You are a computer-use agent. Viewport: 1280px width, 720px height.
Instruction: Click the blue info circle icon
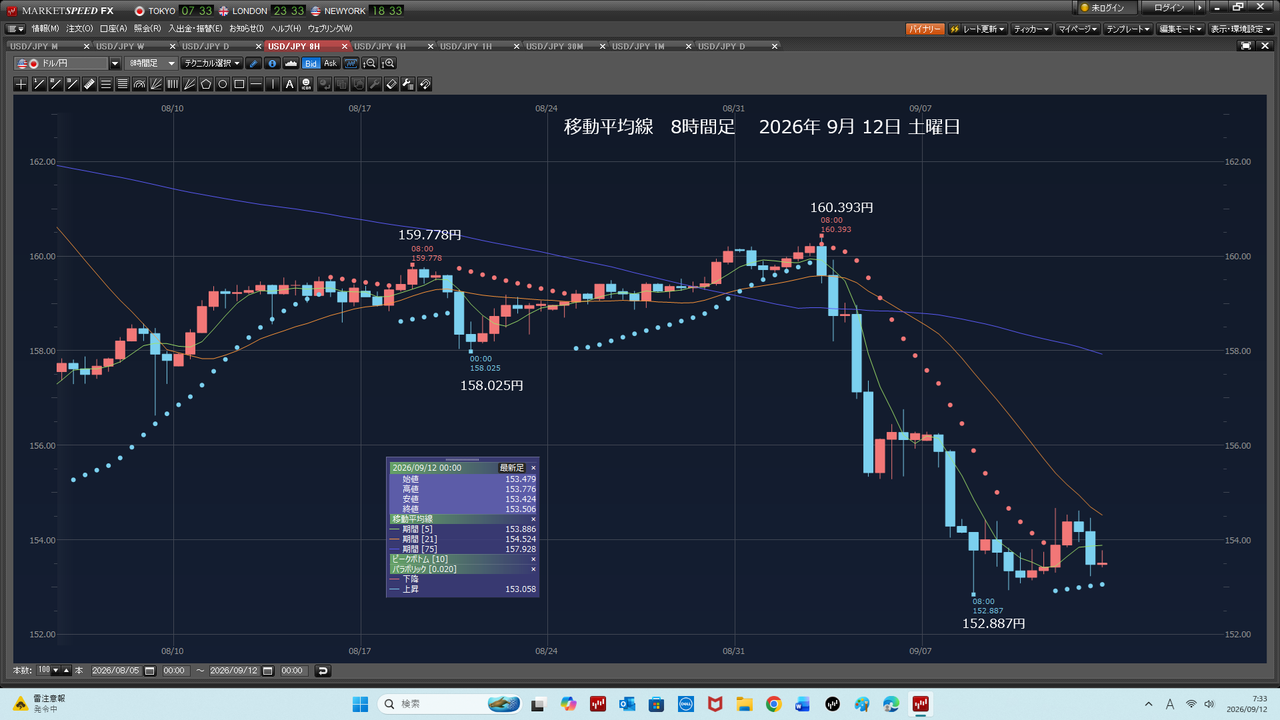273,63
